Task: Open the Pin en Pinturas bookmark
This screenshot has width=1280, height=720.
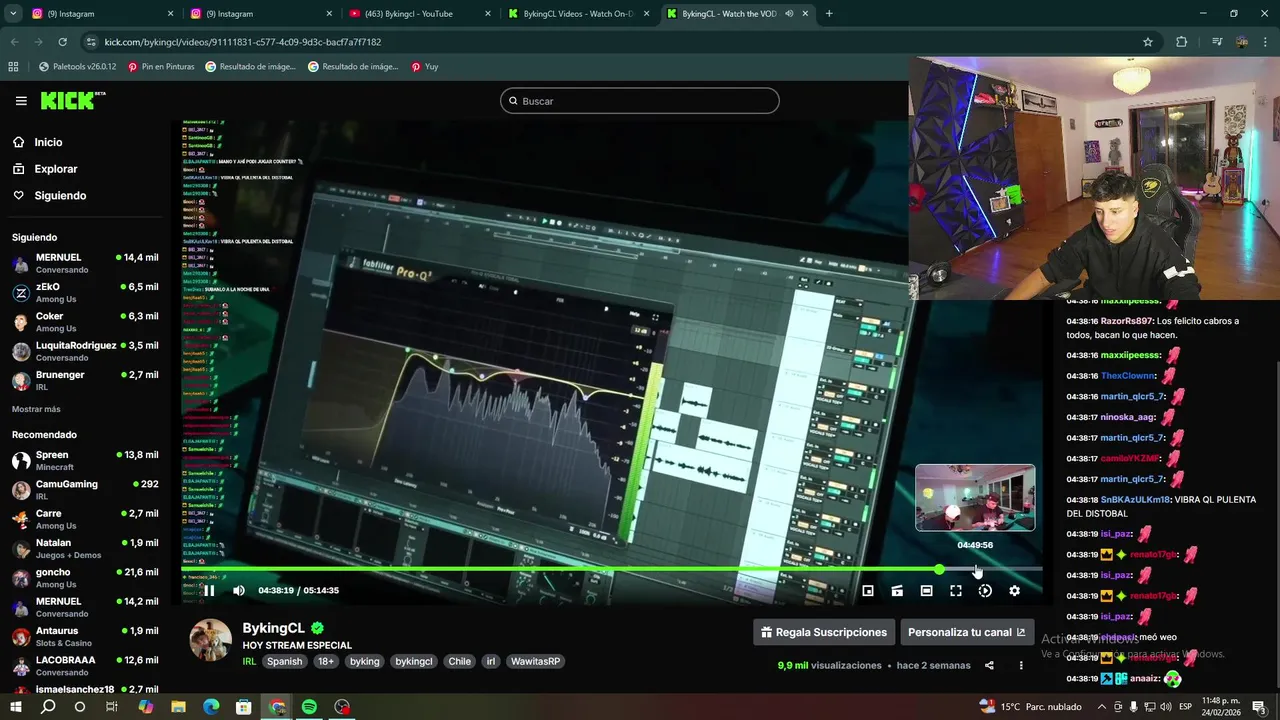Action: (x=161, y=67)
